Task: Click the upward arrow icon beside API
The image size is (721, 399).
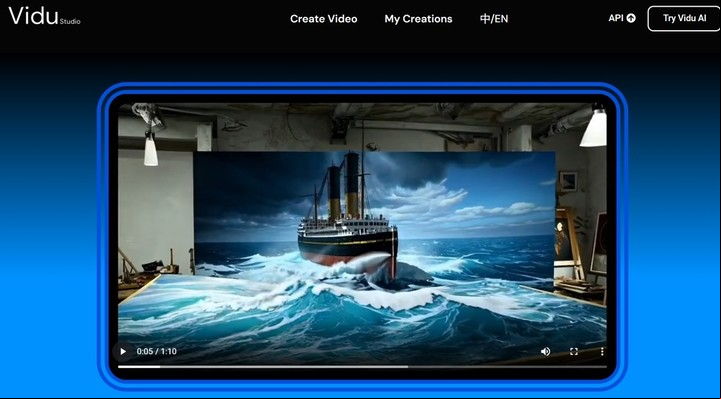Action: [x=631, y=18]
